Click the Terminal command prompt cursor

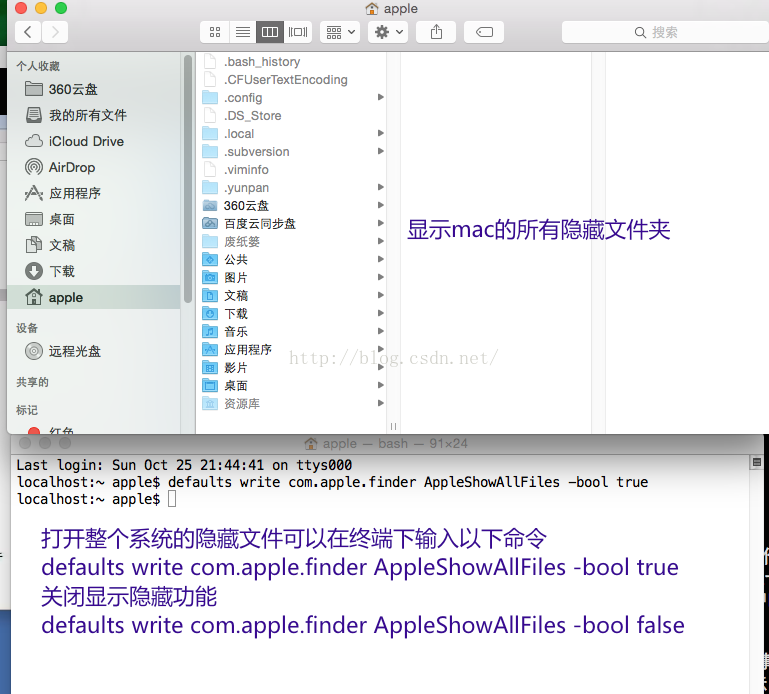point(172,499)
